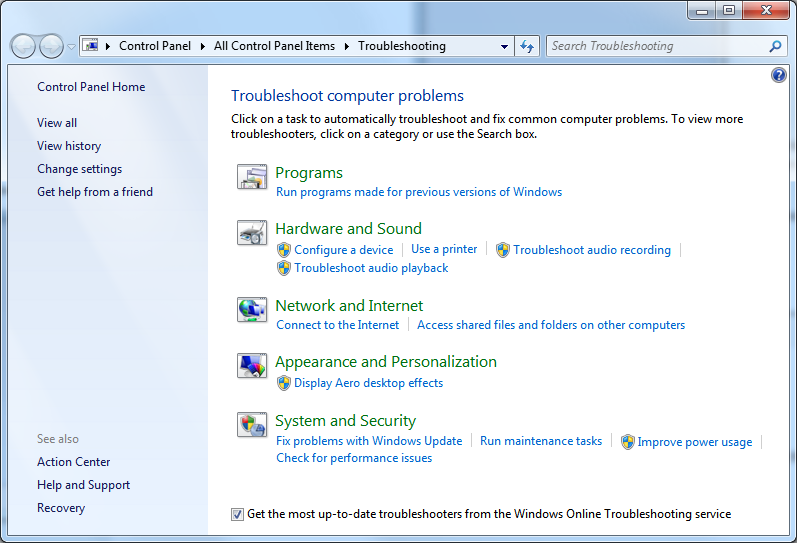Open Help and Support link
The image size is (797, 543).
(83, 485)
